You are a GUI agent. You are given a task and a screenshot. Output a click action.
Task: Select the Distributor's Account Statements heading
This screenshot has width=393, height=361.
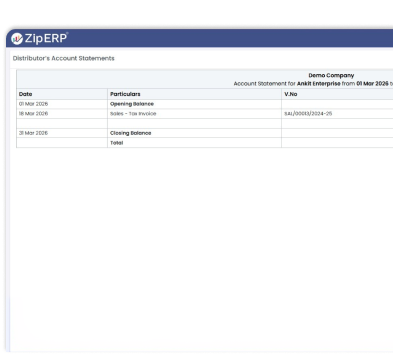[x=63, y=58]
